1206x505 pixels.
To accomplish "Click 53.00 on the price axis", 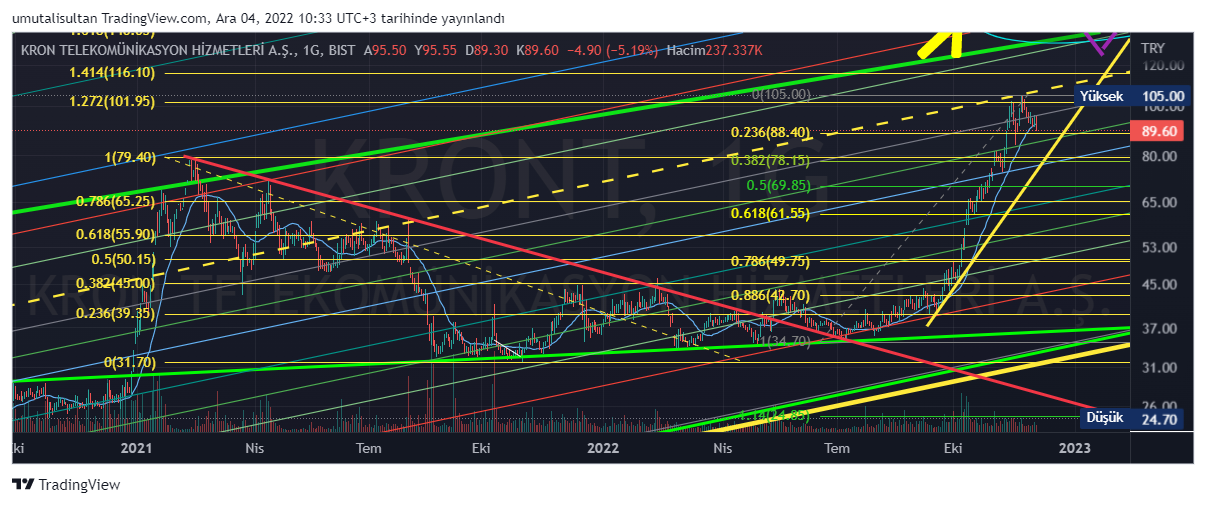I will [1160, 248].
